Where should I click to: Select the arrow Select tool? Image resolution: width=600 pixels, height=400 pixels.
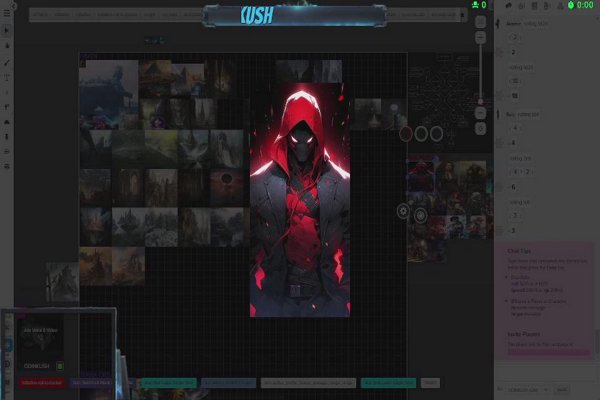7,30
